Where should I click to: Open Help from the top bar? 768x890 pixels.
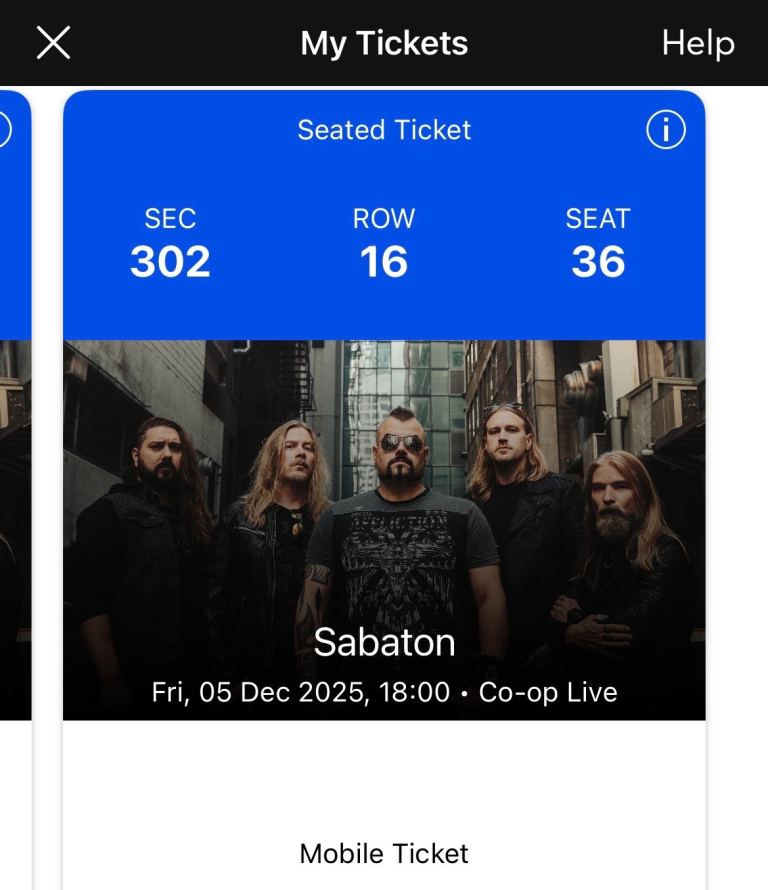point(697,43)
